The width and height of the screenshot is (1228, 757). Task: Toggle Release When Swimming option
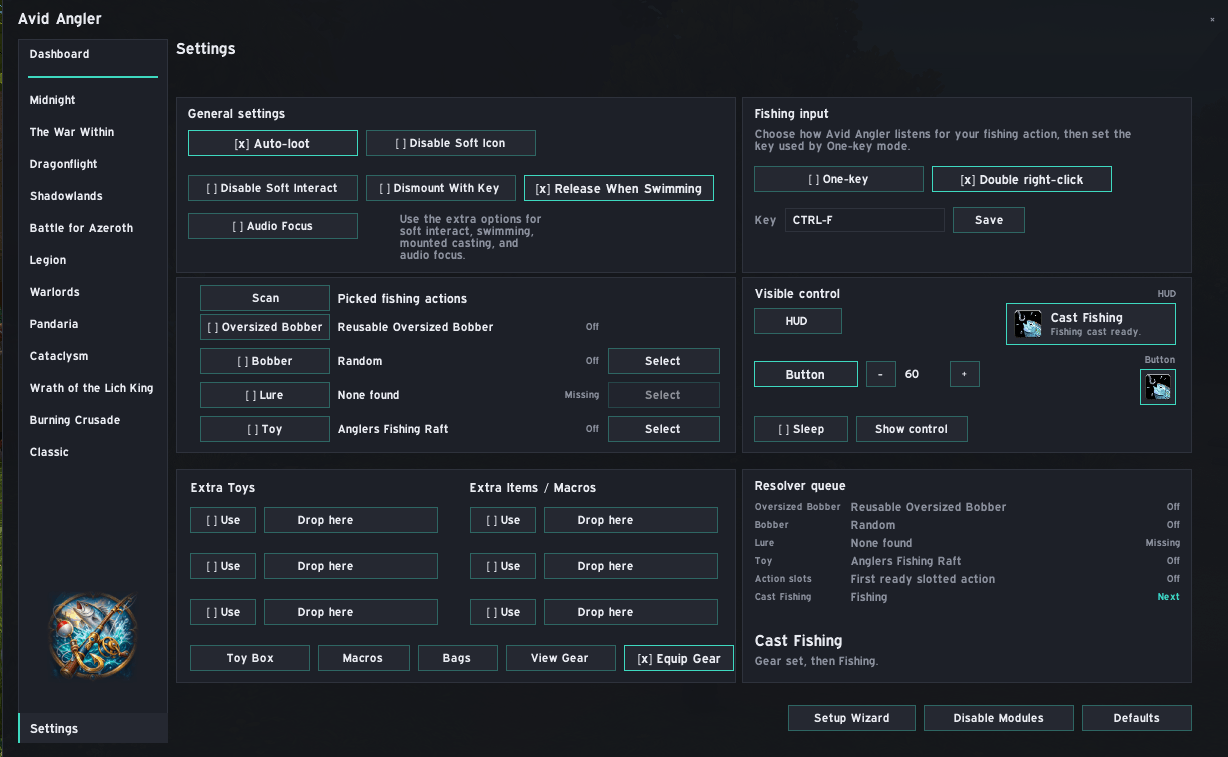619,188
